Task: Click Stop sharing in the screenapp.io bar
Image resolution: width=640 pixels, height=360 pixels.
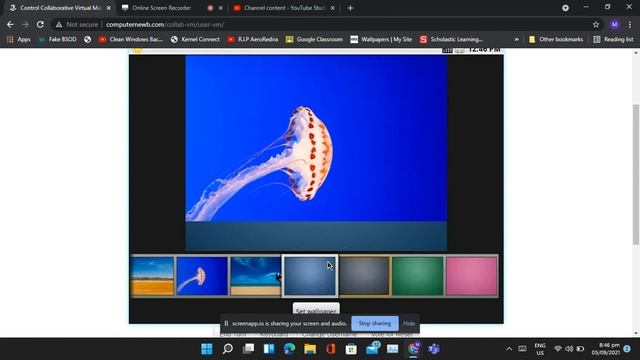Action: coord(375,323)
